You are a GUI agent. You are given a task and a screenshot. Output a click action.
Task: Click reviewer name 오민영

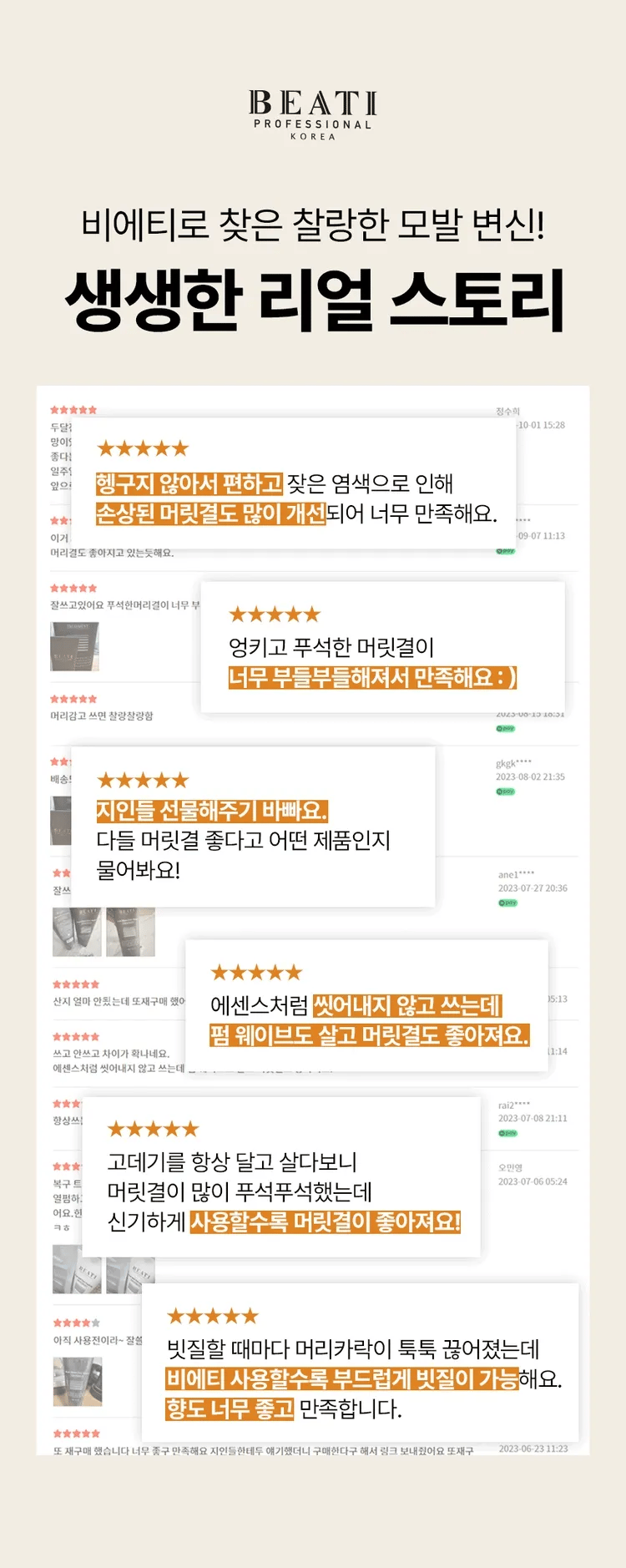click(x=510, y=1167)
